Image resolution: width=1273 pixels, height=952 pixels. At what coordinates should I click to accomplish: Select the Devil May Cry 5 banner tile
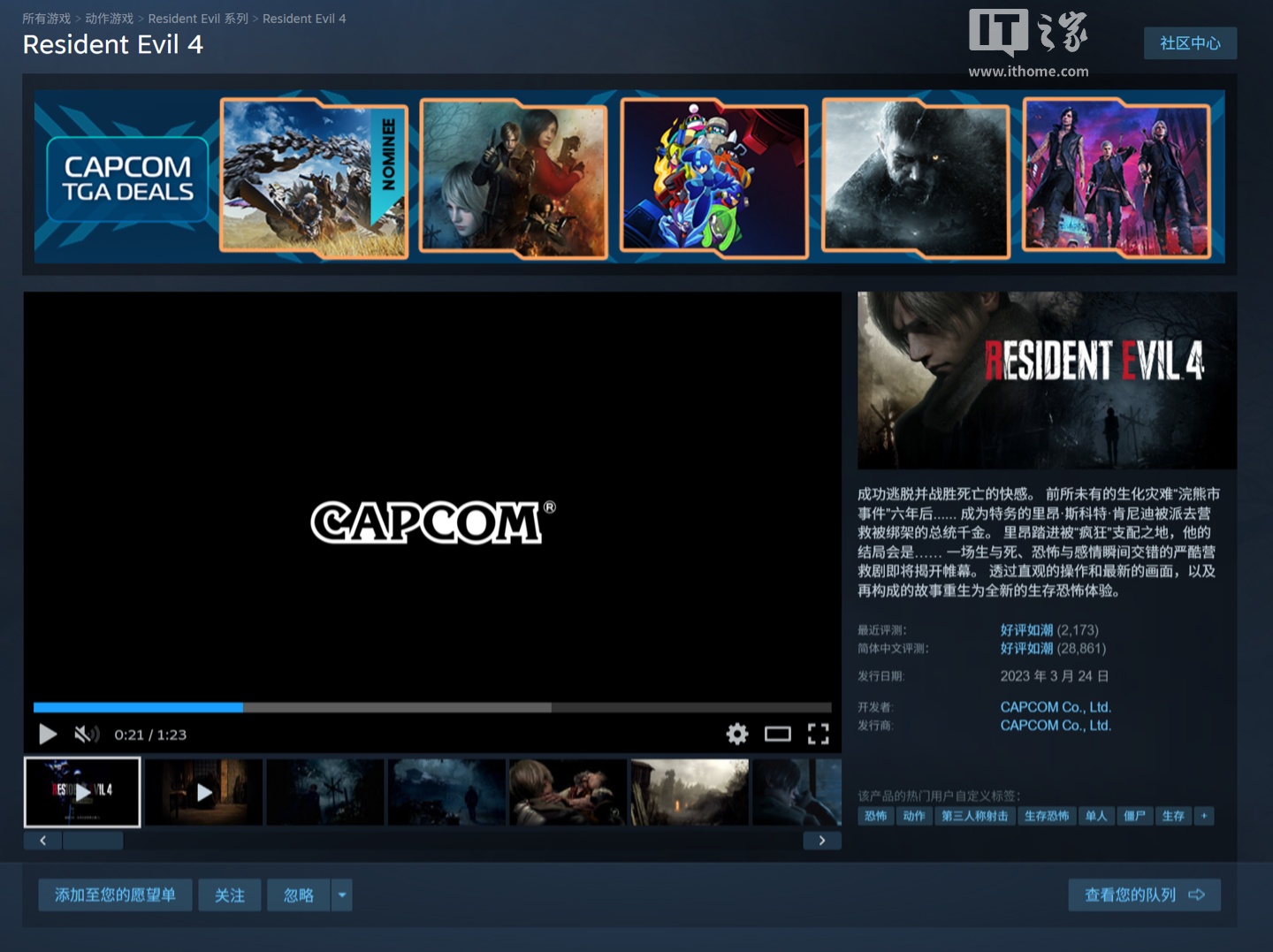coord(1116,177)
